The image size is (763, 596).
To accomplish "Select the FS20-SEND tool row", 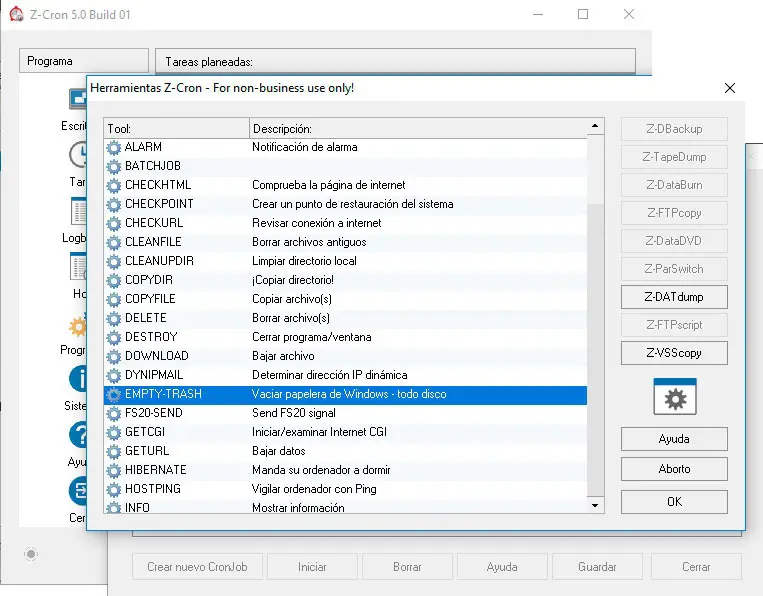I will click(345, 413).
